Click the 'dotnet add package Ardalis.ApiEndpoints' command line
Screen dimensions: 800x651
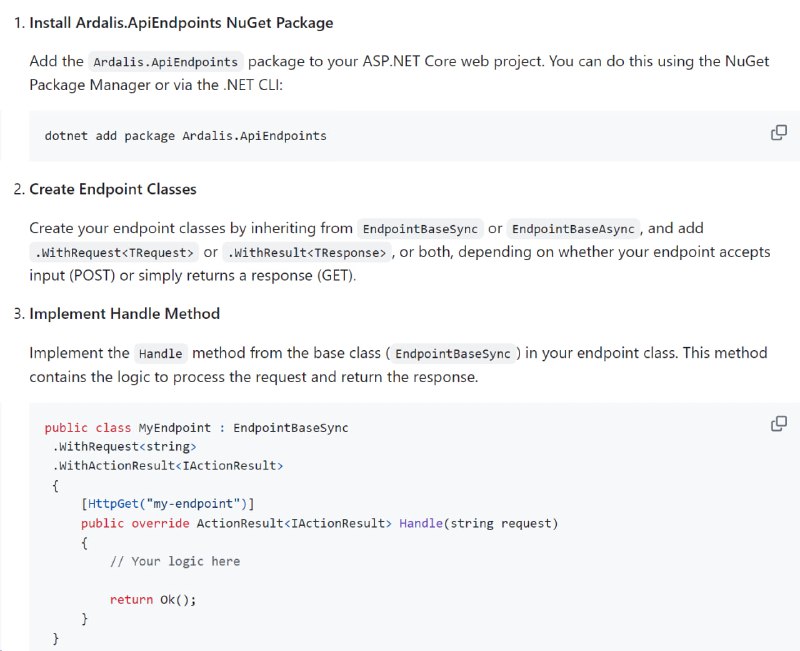pyautogui.click(x=186, y=136)
